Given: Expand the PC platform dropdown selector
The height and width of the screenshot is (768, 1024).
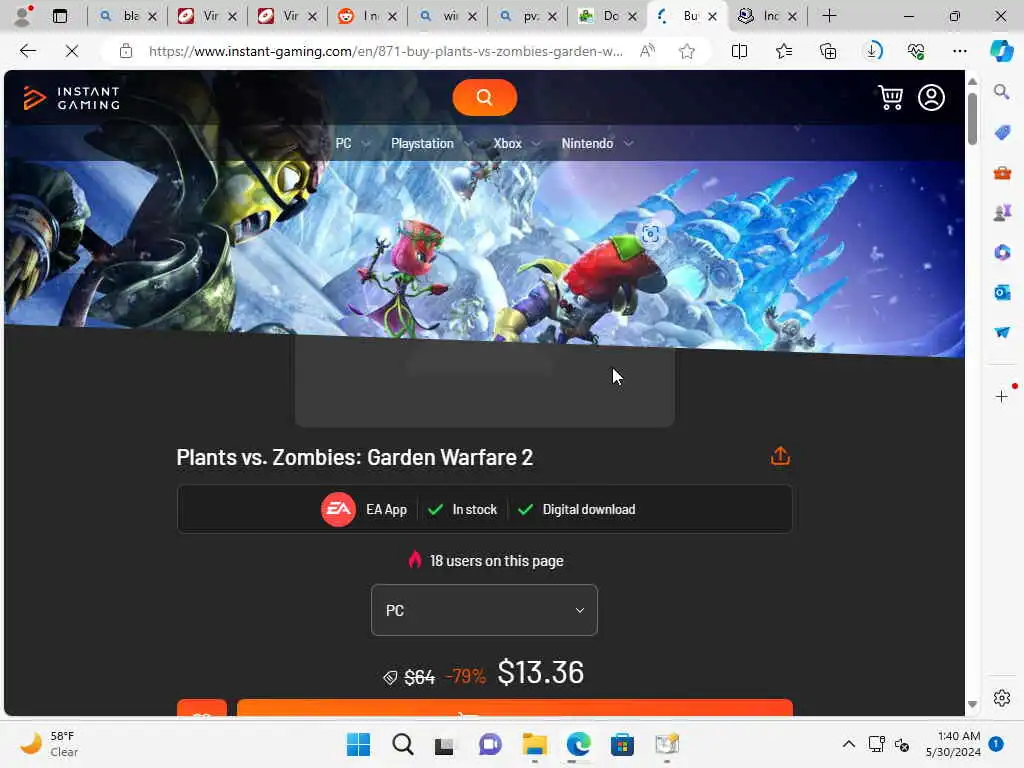Looking at the screenshot, I should click(x=484, y=610).
